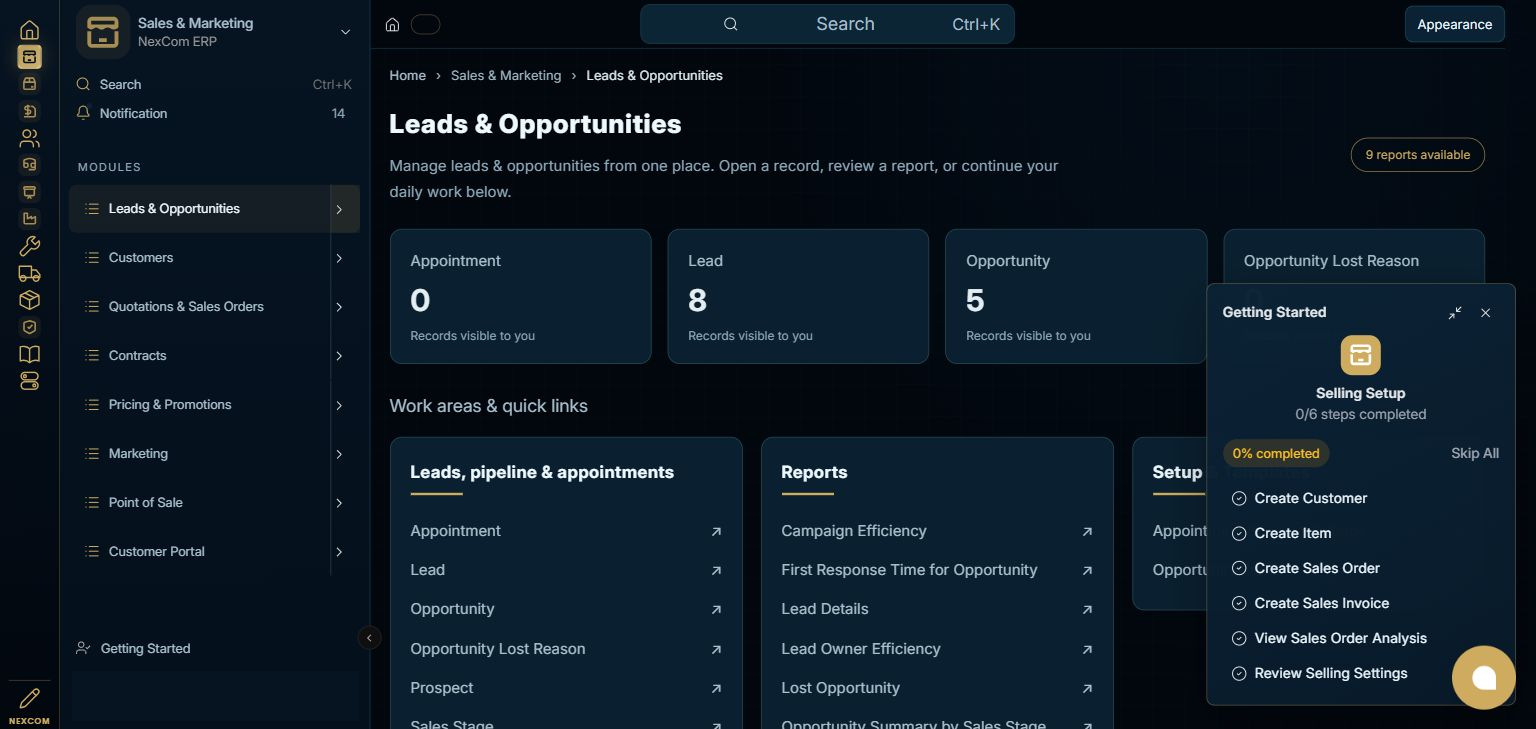Open the delivery truck icon in rail
Image resolution: width=1536 pixels, height=729 pixels.
30,273
